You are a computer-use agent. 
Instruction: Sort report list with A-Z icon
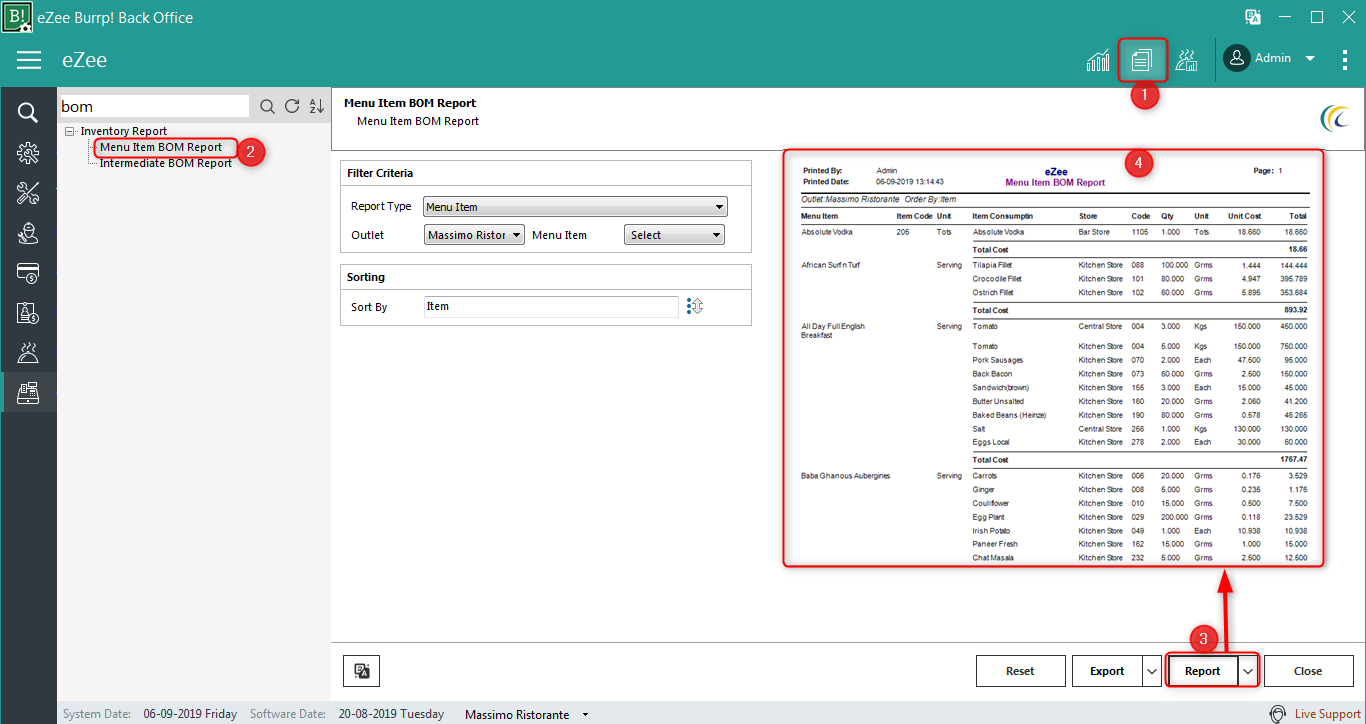click(x=317, y=107)
